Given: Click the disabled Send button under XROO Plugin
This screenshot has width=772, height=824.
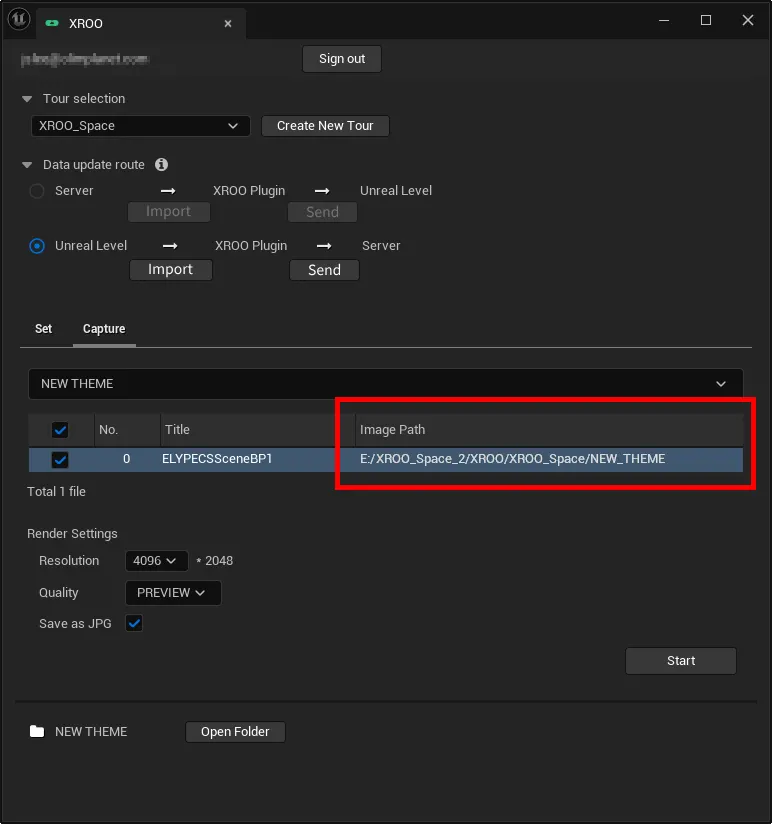Looking at the screenshot, I should [323, 212].
